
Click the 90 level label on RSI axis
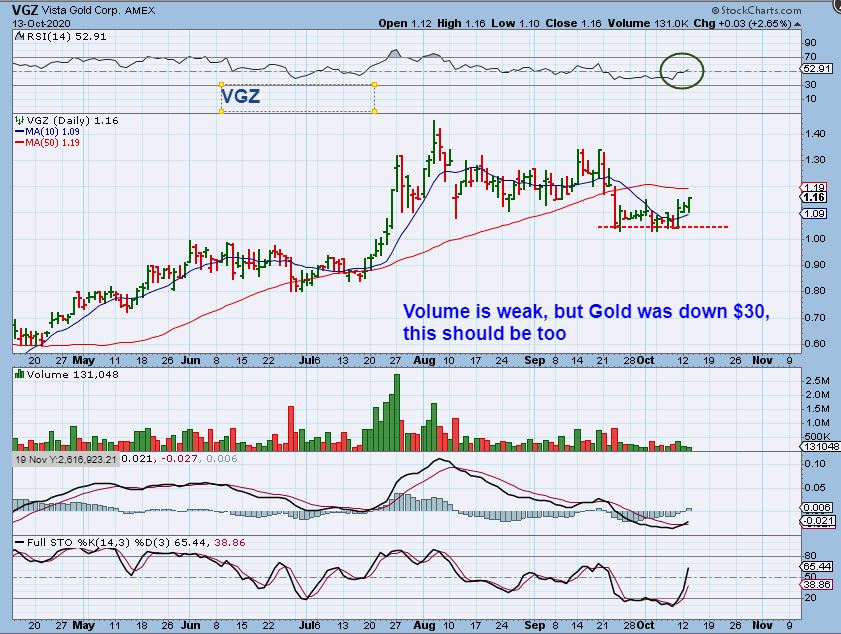pos(810,43)
